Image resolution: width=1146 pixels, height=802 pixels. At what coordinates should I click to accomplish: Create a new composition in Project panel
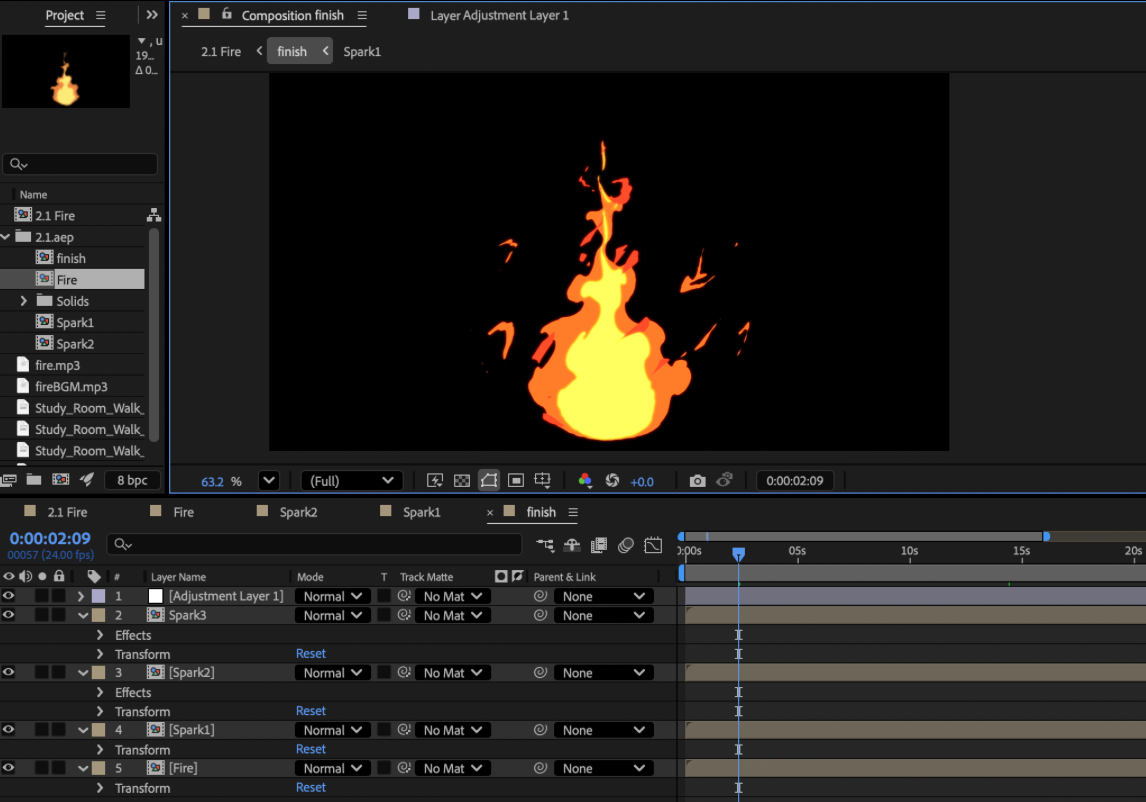(x=61, y=480)
